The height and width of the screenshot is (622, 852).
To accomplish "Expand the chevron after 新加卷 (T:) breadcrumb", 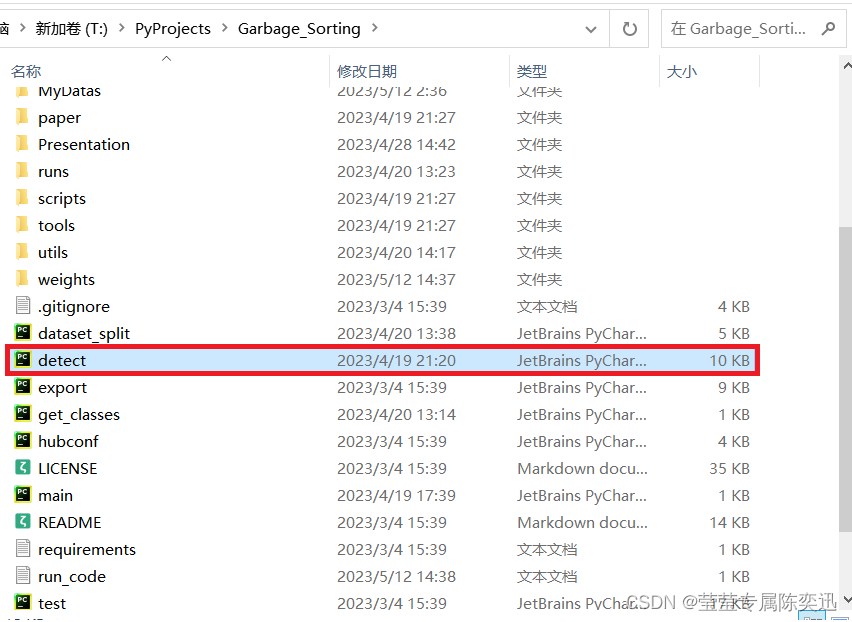I will [x=121, y=28].
